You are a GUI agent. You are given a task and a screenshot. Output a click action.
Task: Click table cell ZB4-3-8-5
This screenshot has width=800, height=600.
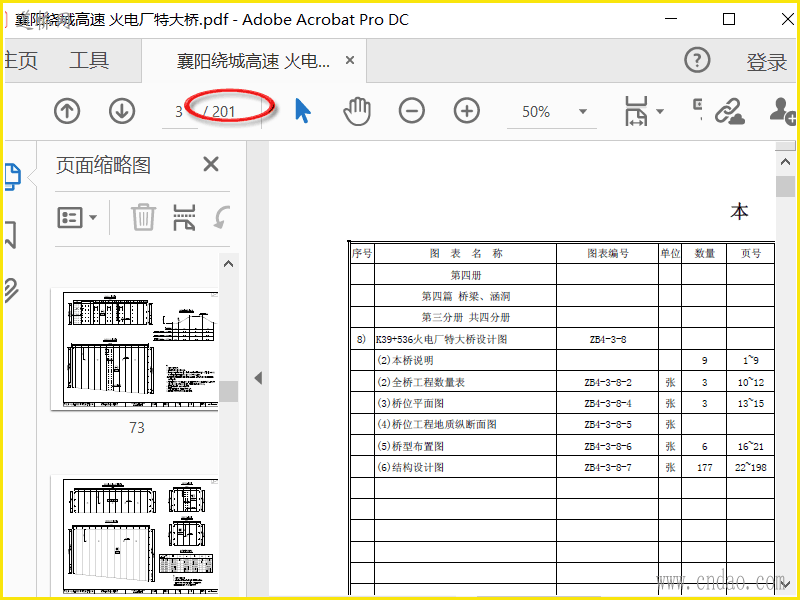(608, 424)
